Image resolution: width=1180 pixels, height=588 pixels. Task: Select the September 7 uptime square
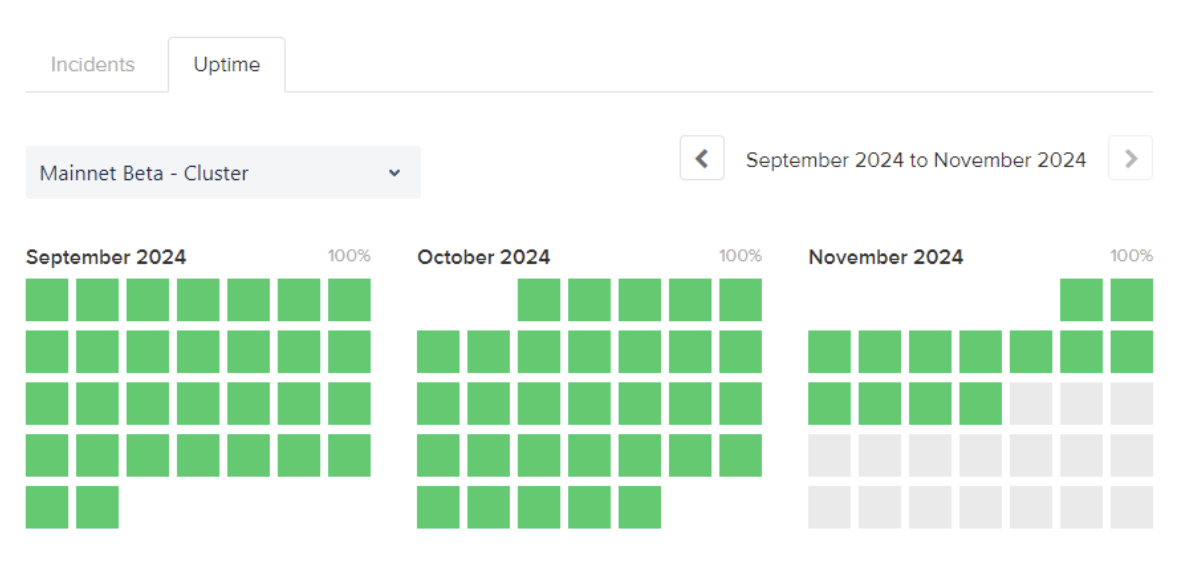(x=349, y=300)
